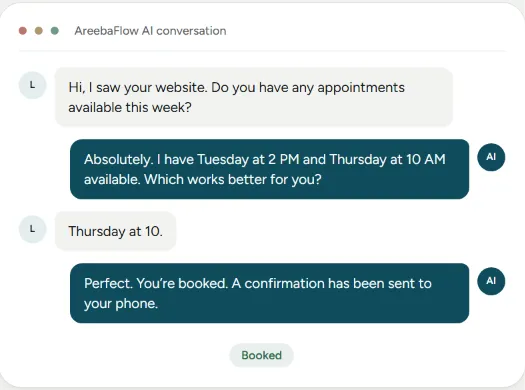Click the red window dot
525x390 pixels.
click(23, 31)
